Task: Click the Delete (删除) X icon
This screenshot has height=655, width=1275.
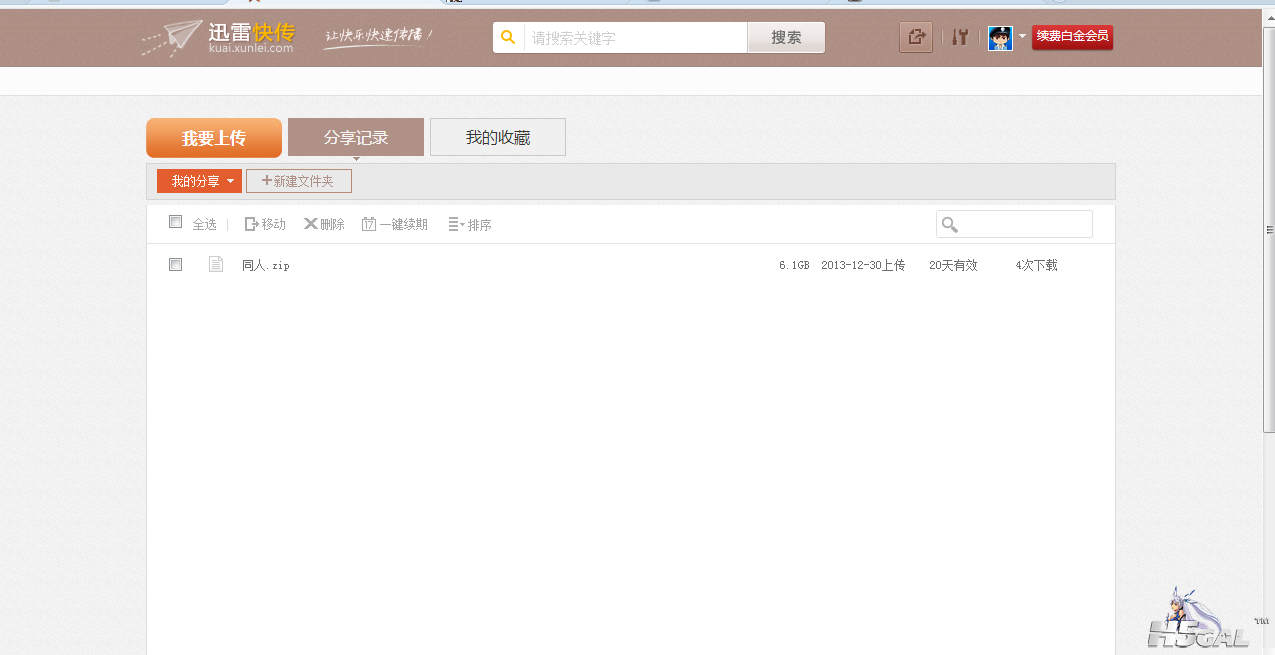Action: (311, 224)
